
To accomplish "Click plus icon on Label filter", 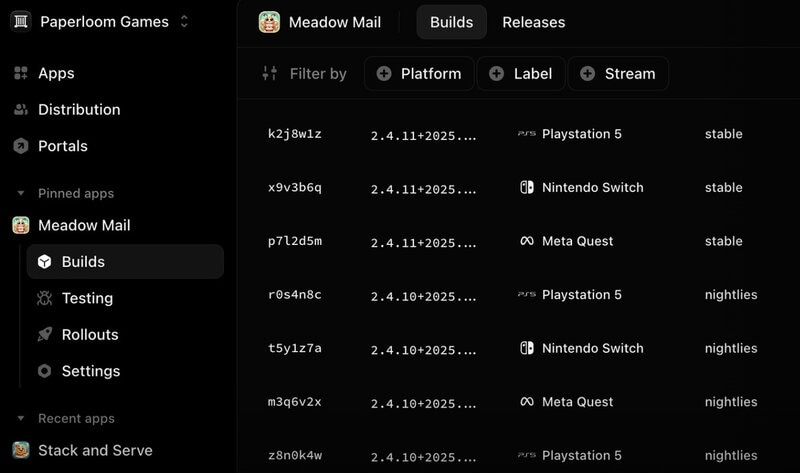I will 496,73.
